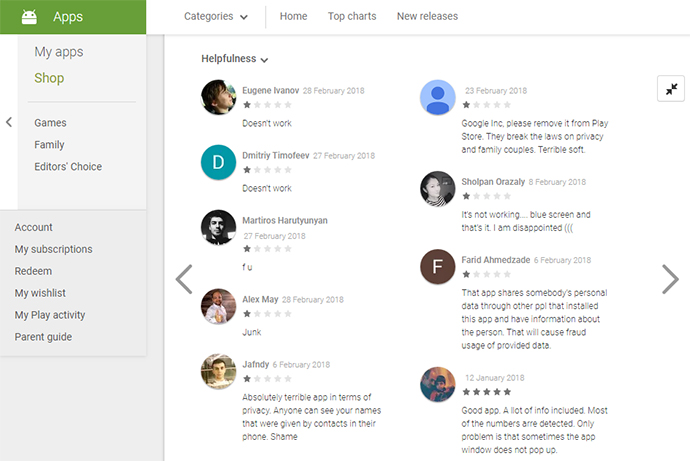690x461 pixels.
Task: Go to previous reviews page arrow
Action: [x=184, y=279]
